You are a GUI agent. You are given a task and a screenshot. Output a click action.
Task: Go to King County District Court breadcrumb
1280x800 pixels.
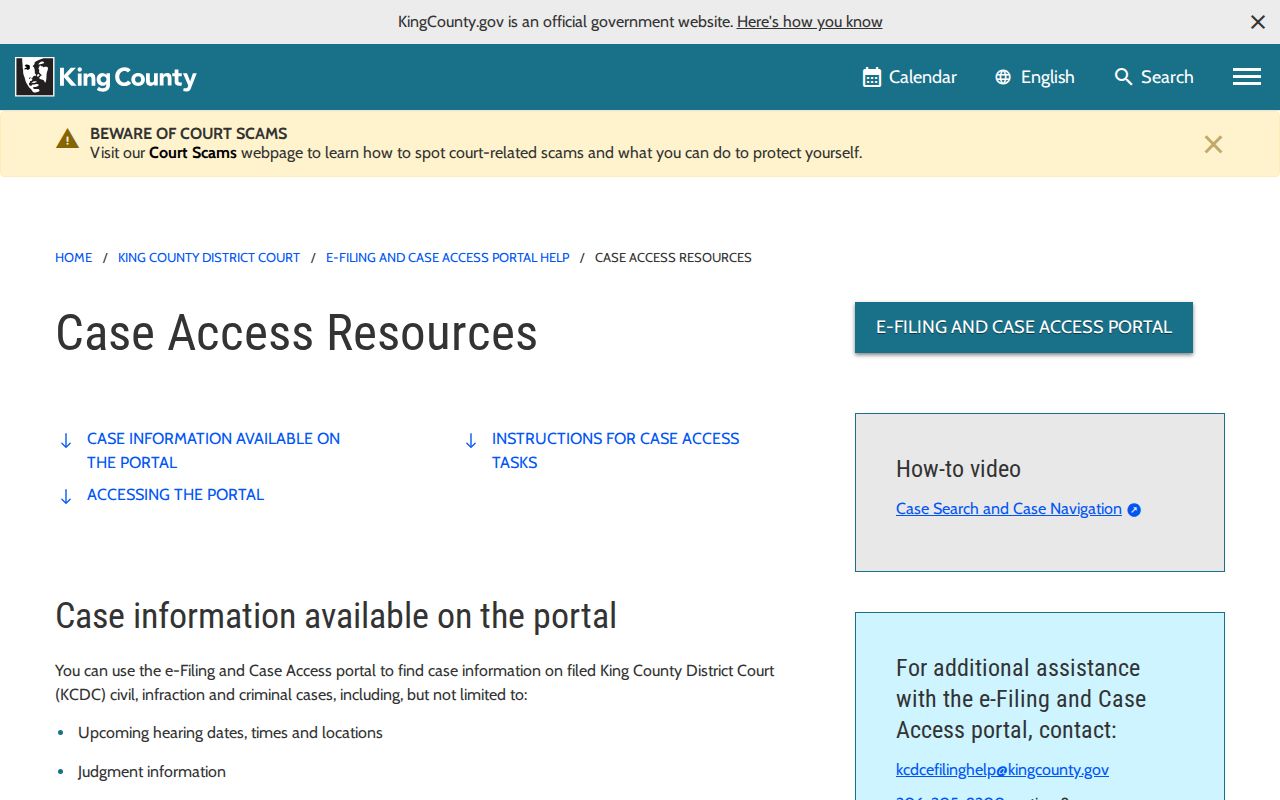click(209, 258)
